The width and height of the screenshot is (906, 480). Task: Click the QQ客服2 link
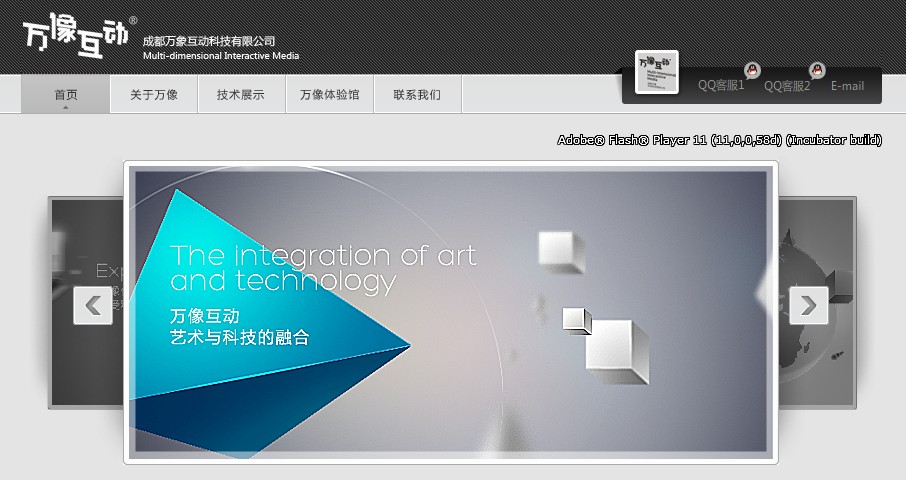tap(787, 86)
